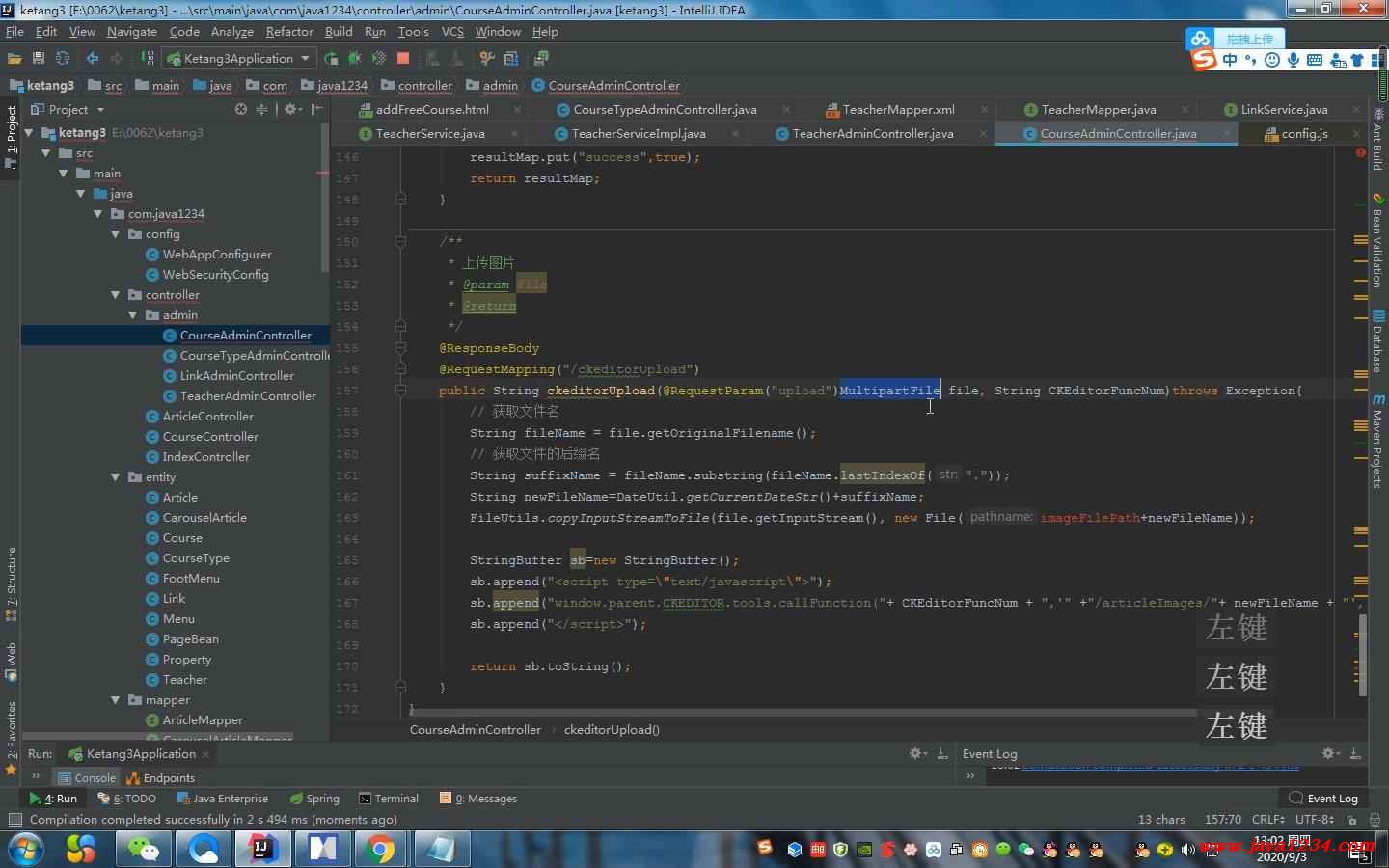Change line separator CRLF in status bar
This screenshot has height=868, width=1389.
pos(1269,819)
